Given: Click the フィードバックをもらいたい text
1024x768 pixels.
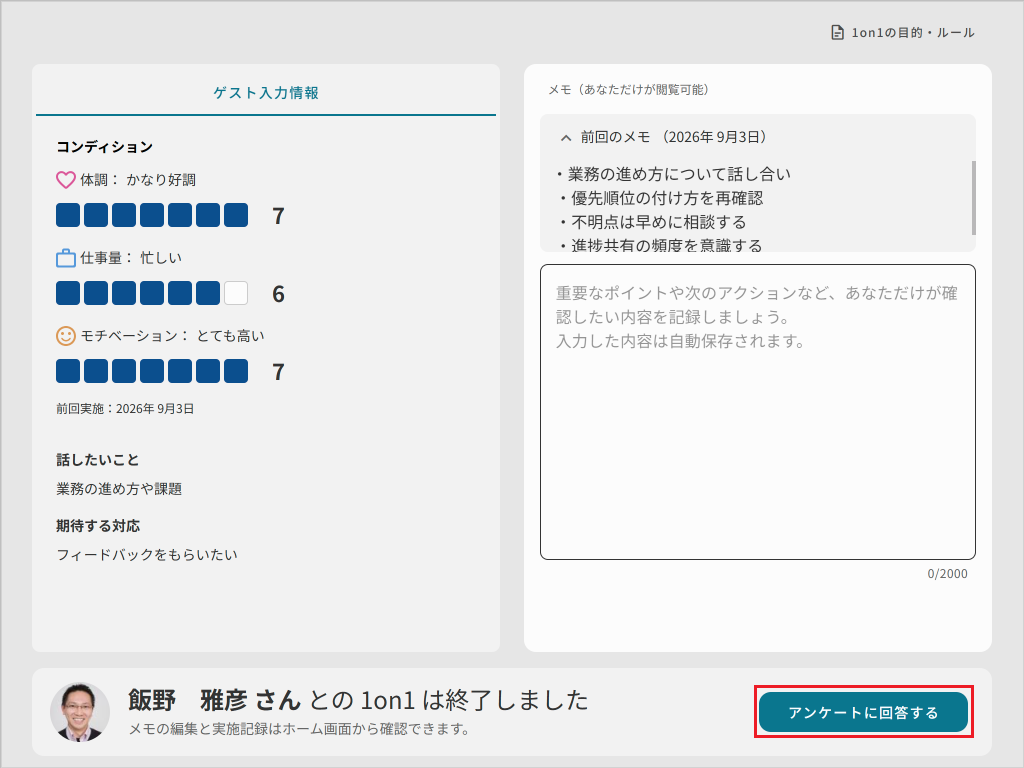Looking at the screenshot, I should pyautogui.click(x=147, y=554).
